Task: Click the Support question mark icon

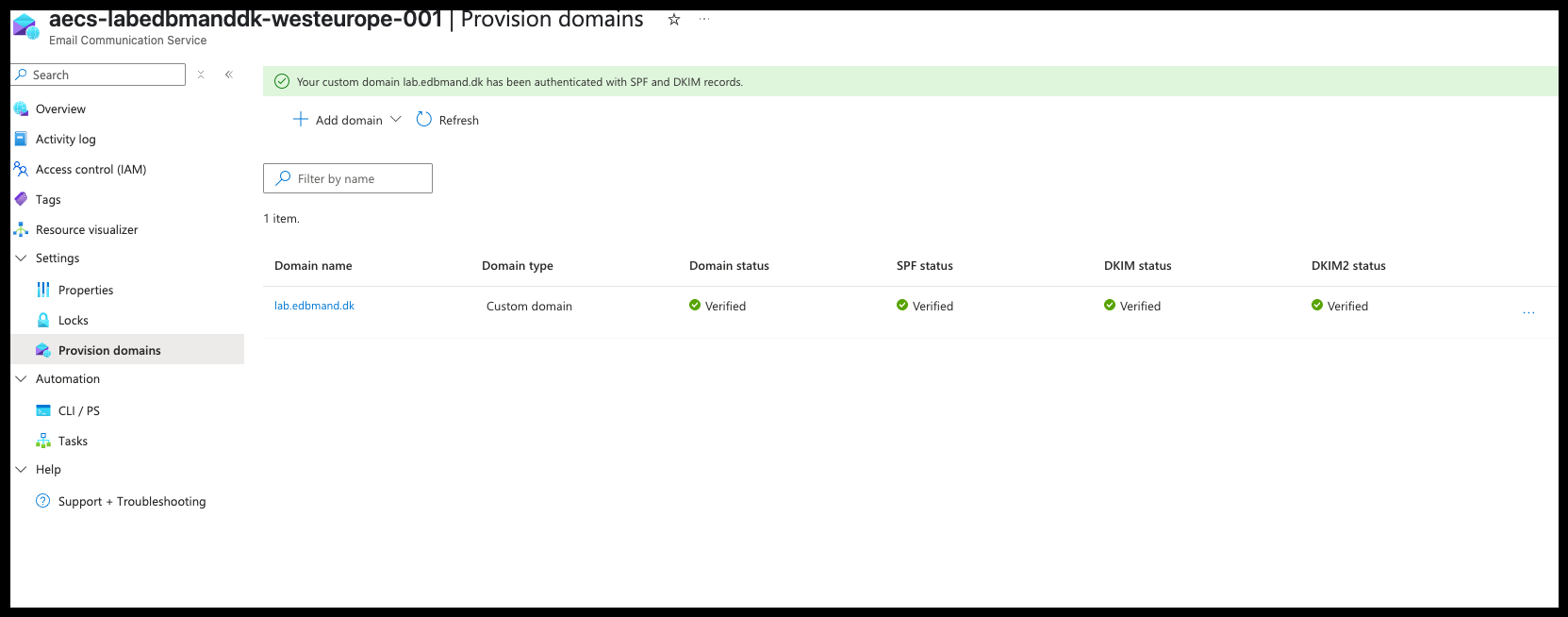Action: (43, 501)
